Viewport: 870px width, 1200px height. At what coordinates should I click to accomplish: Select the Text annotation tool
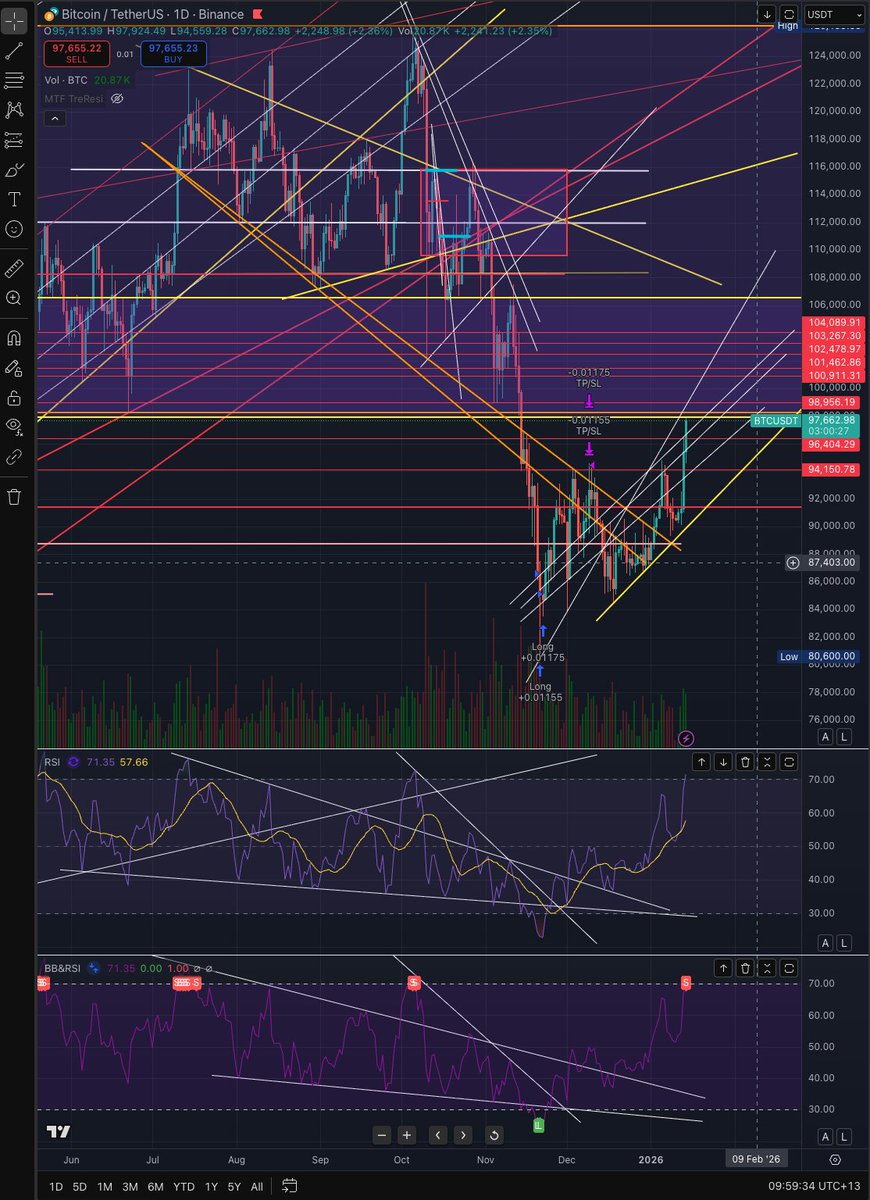click(14, 199)
